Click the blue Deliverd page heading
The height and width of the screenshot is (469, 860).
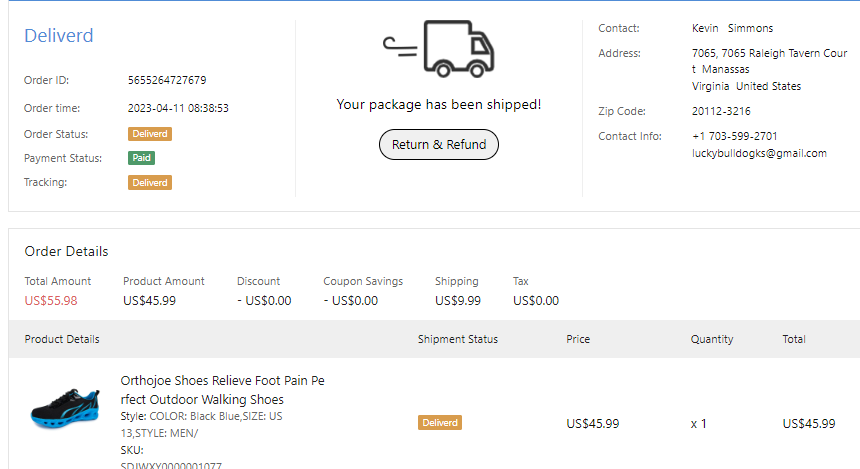click(59, 36)
